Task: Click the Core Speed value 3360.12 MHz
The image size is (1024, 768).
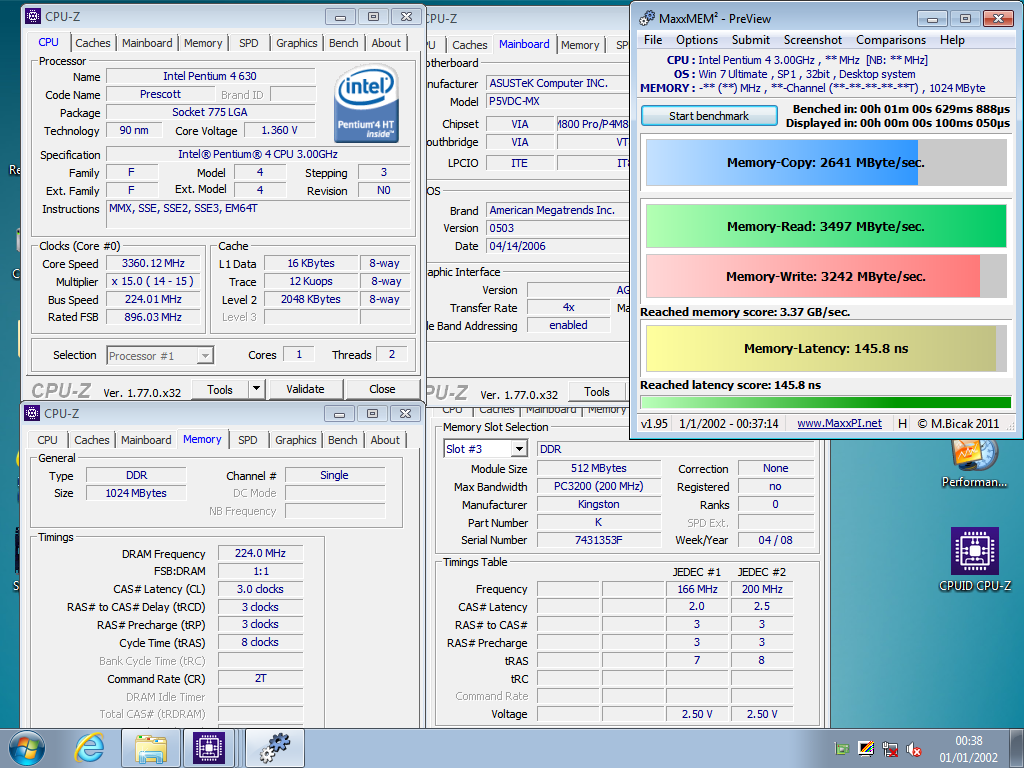Action: [153, 263]
